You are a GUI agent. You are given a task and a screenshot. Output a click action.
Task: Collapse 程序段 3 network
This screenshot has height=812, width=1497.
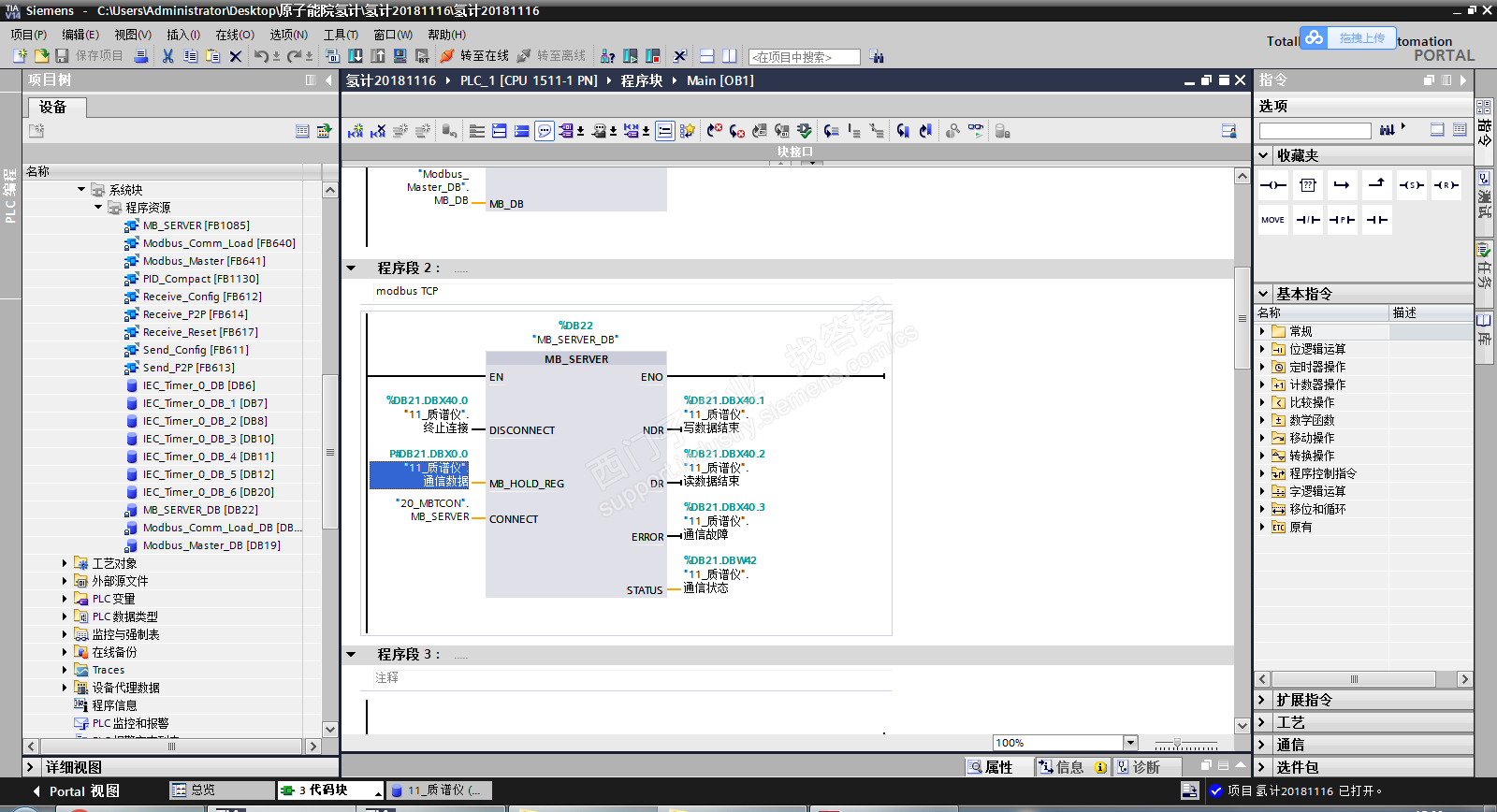point(352,655)
